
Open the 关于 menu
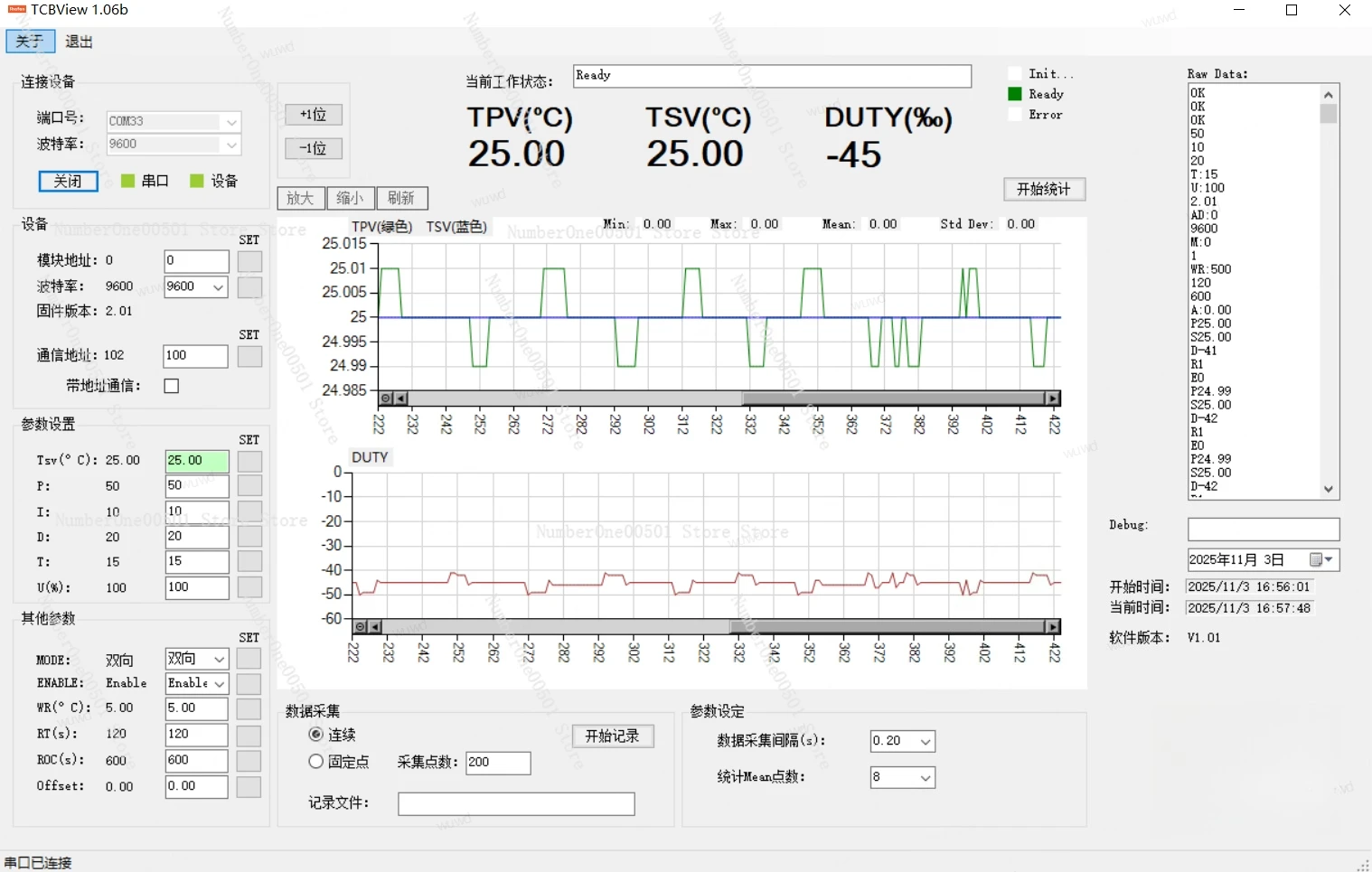30,42
